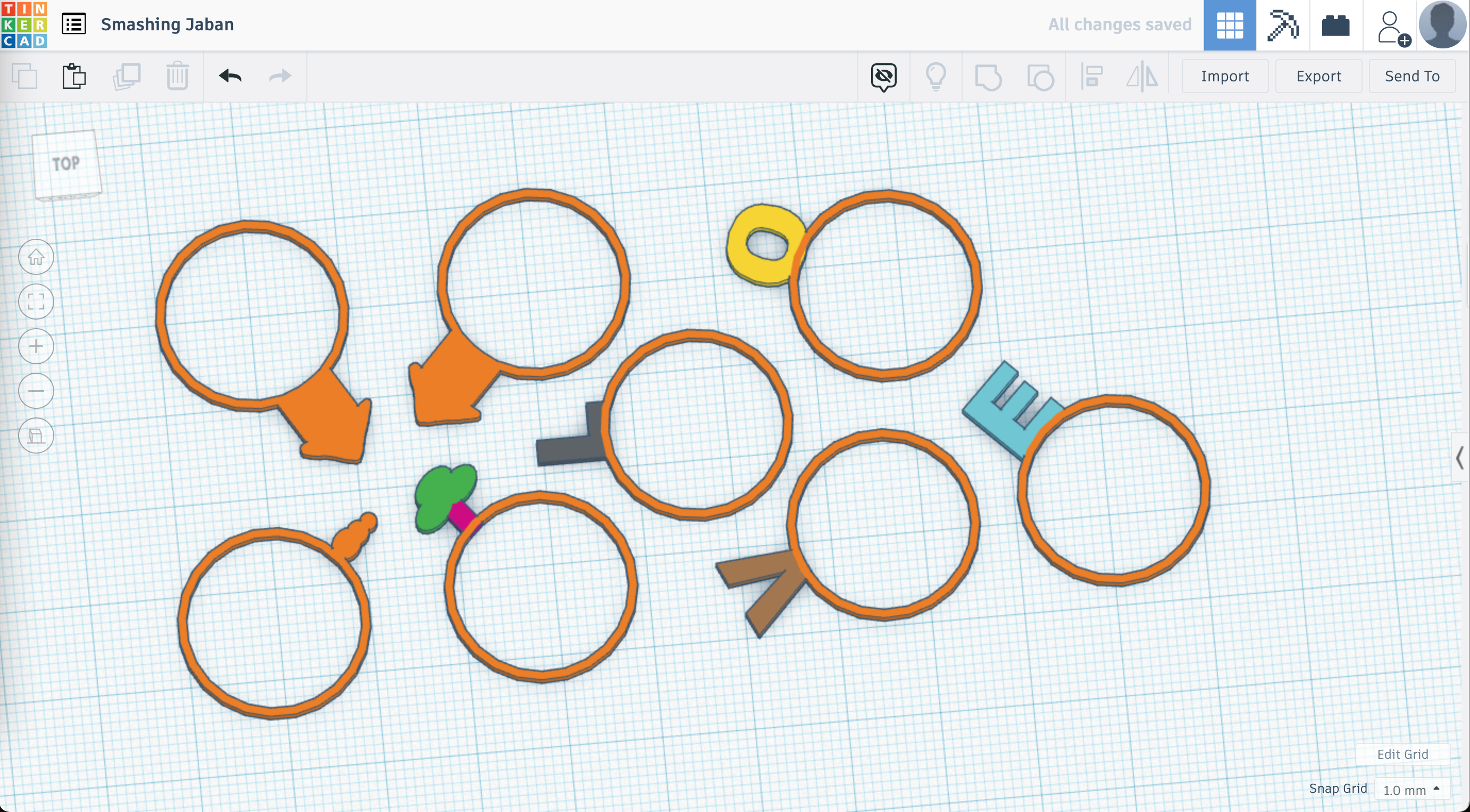Expand the shapes panel side chevron
The height and width of the screenshot is (812, 1470).
(1460, 458)
